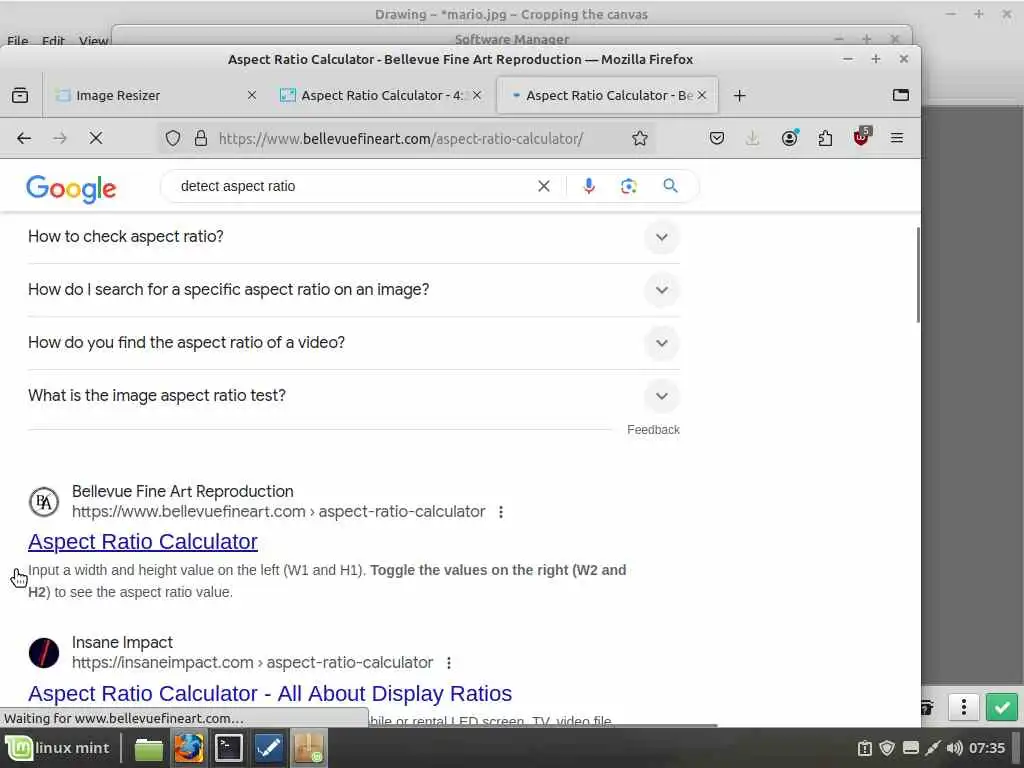The width and height of the screenshot is (1024, 768).
Task: Click the 07:35 clock in panel
Action: click(987, 748)
